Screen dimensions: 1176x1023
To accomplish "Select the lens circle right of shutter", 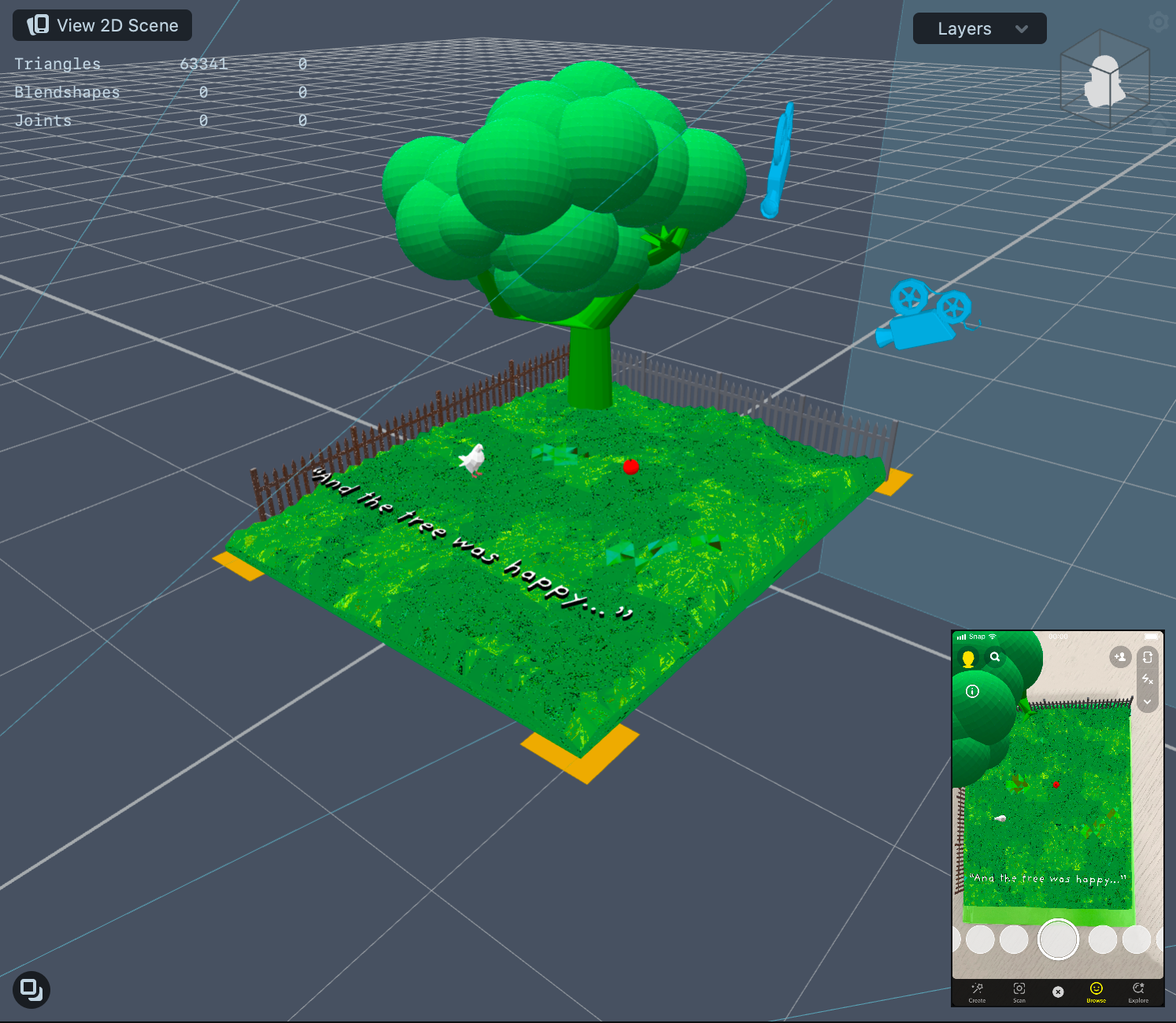I will pyautogui.click(x=1102, y=940).
